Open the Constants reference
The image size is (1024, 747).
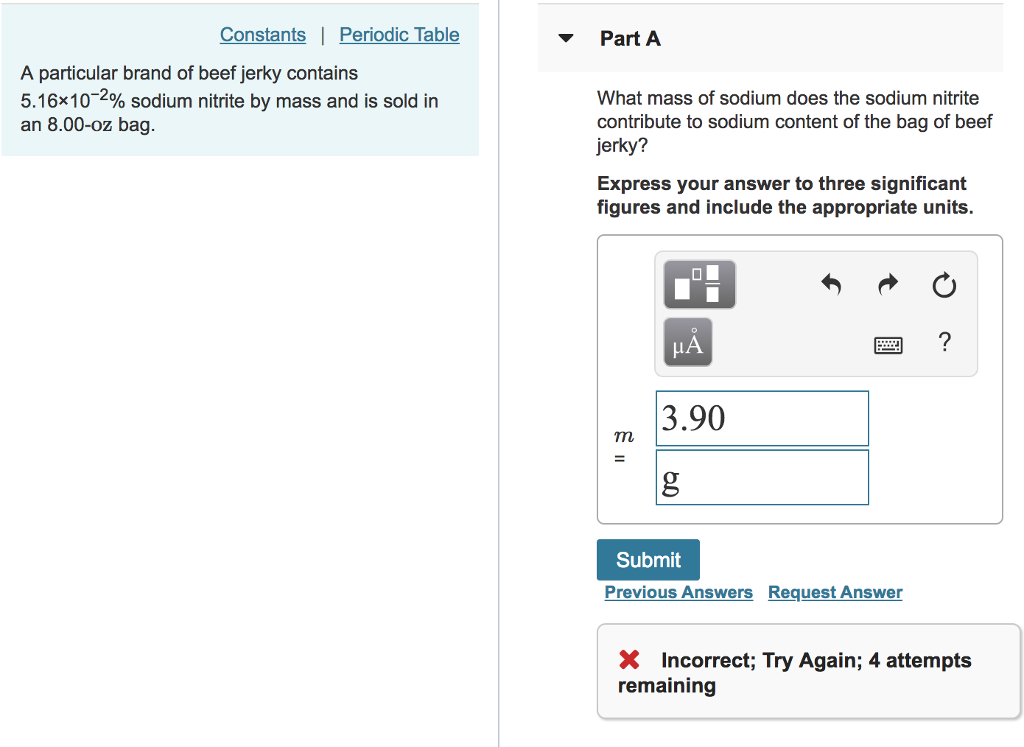262,34
